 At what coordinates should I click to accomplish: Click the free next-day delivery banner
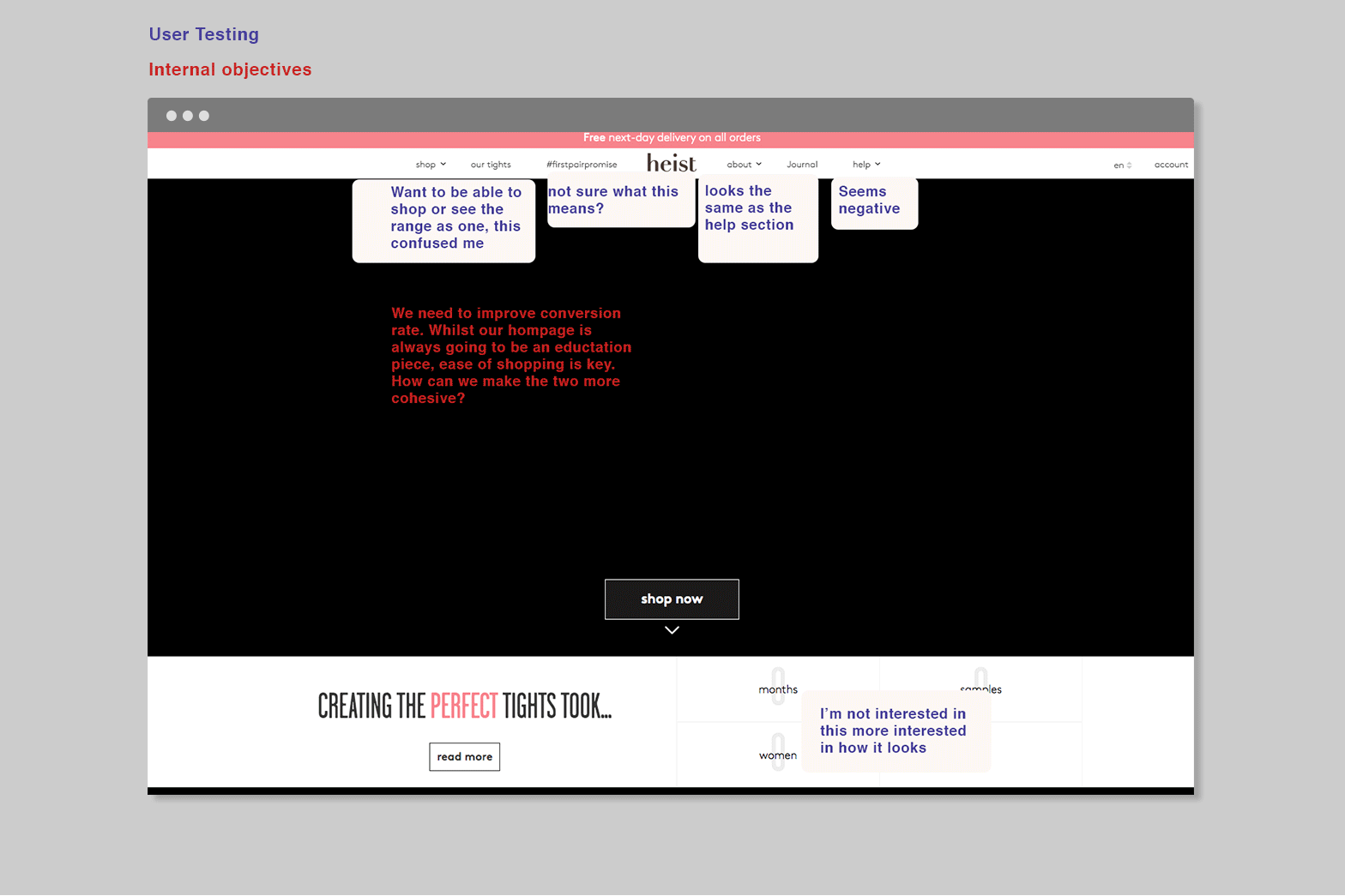[x=671, y=138]
